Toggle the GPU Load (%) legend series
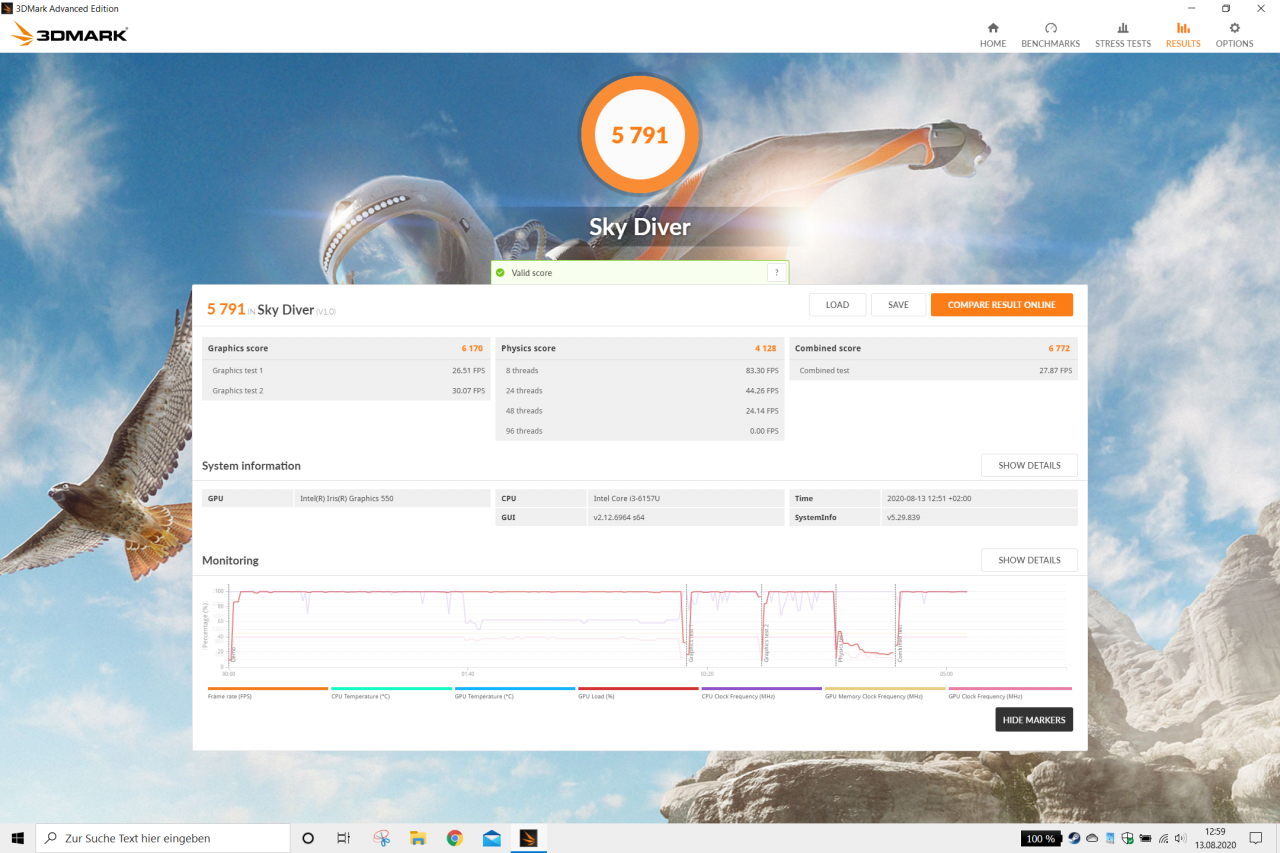 pos(638,693)
